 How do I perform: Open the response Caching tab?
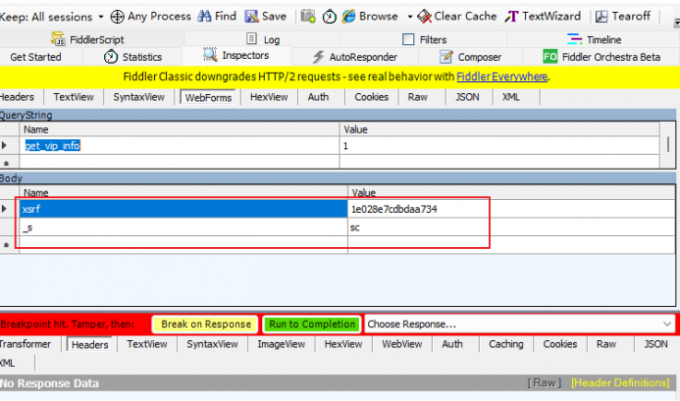[506, 344]
